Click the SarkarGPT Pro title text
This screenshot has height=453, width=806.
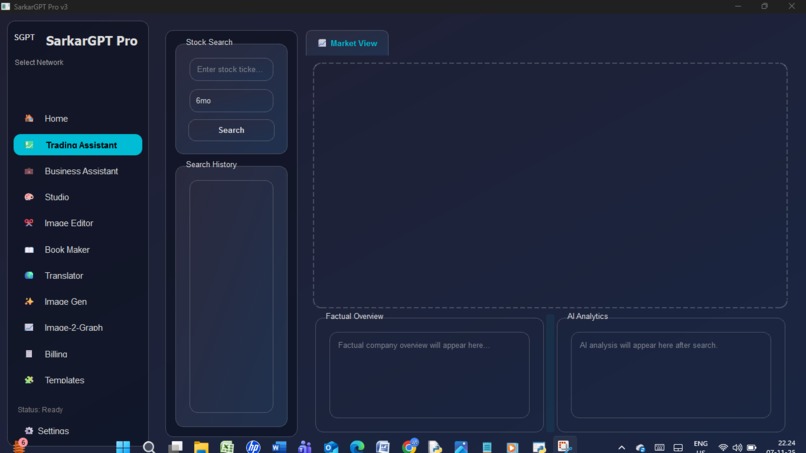click(x=91, y=41)
